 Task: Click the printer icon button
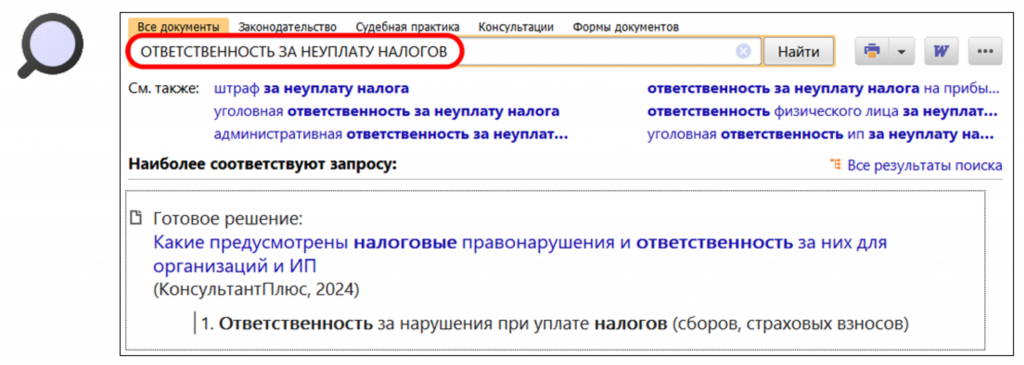tap(872, 51)
